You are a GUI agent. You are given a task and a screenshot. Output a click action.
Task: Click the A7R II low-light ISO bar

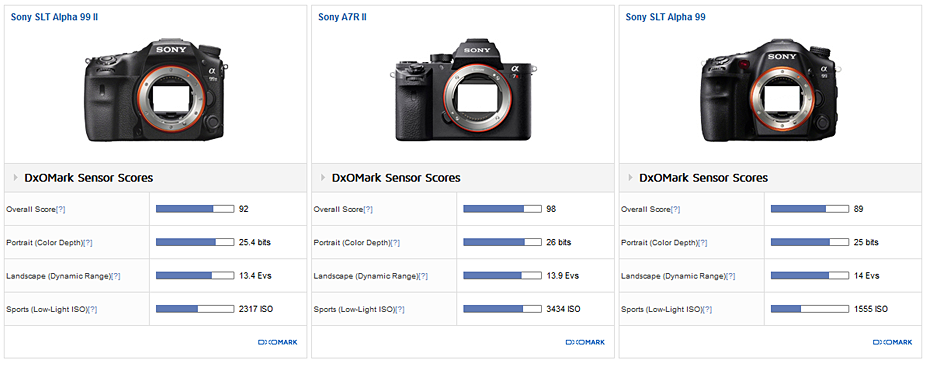502,309
